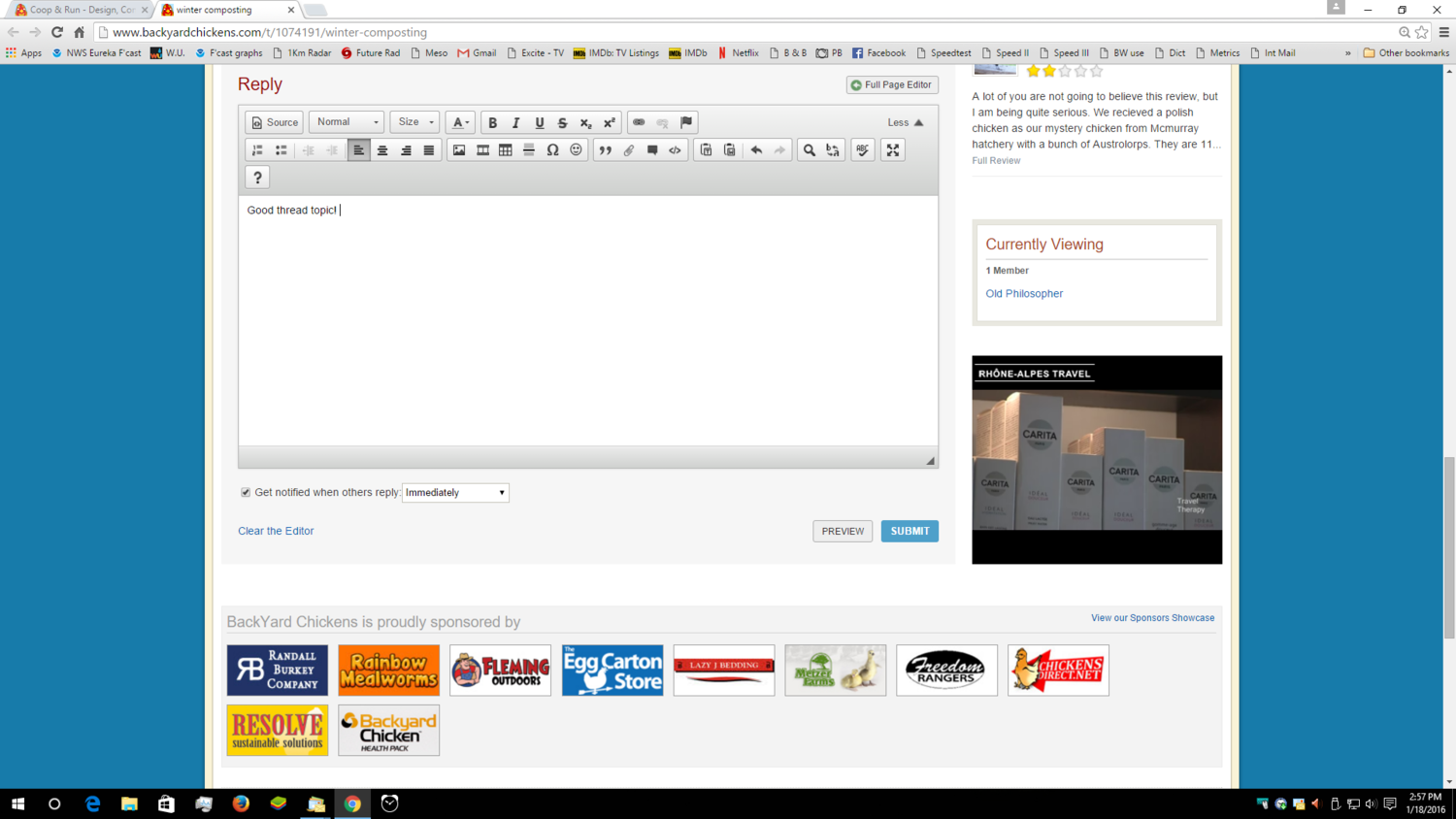
Task: Toggle Source view mode
Action: pyautogui.click(x=275, y=123)
